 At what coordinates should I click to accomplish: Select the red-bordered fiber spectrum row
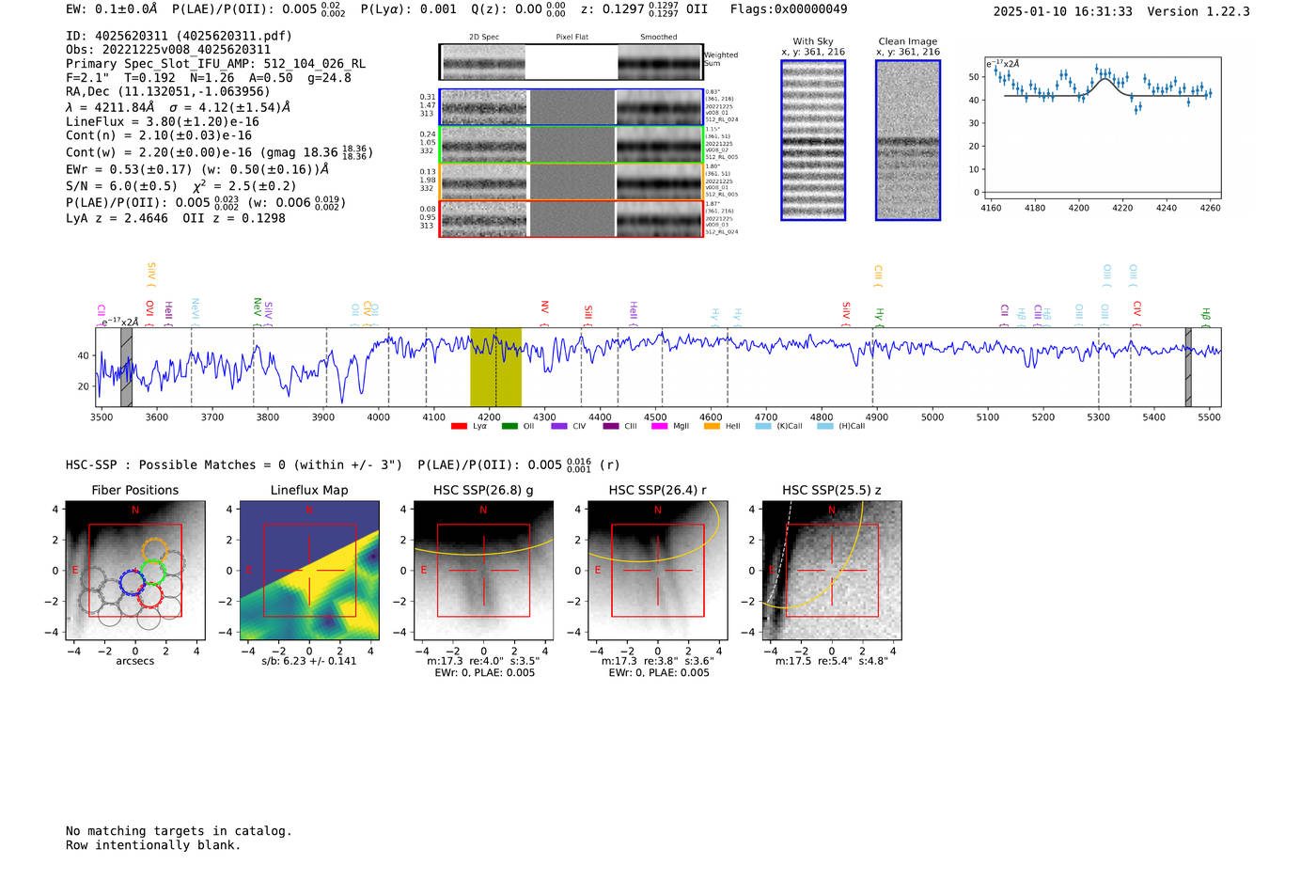pyautogui.click(x=571, y=218)
